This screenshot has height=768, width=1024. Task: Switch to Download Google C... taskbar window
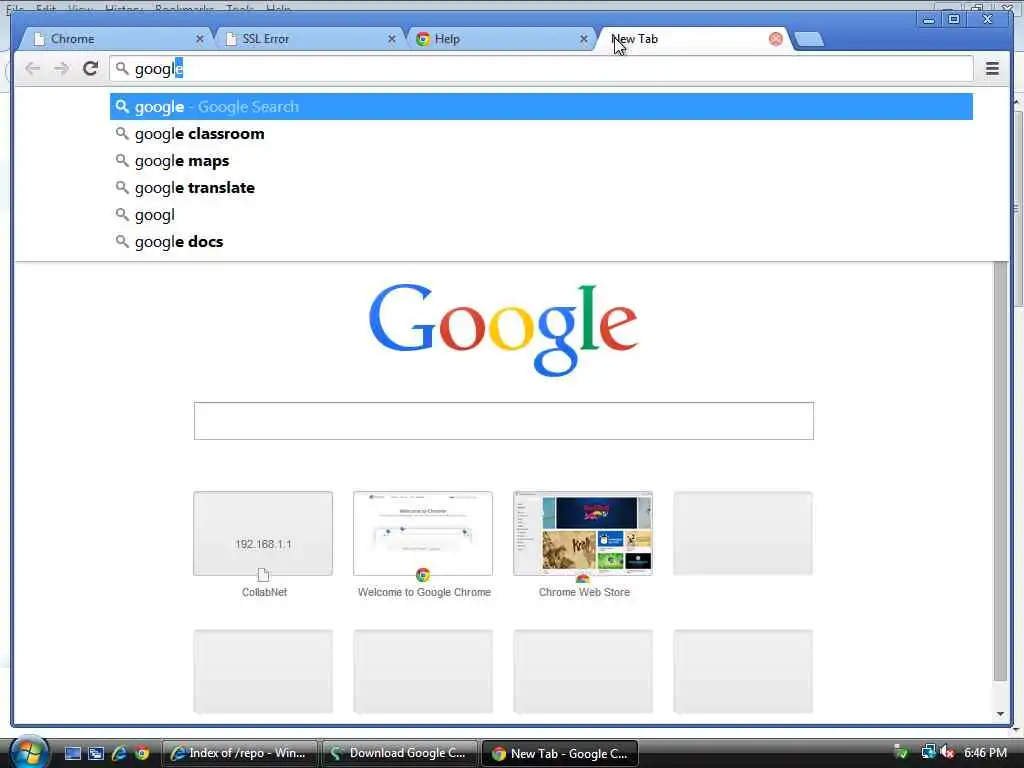pos(399,753)
